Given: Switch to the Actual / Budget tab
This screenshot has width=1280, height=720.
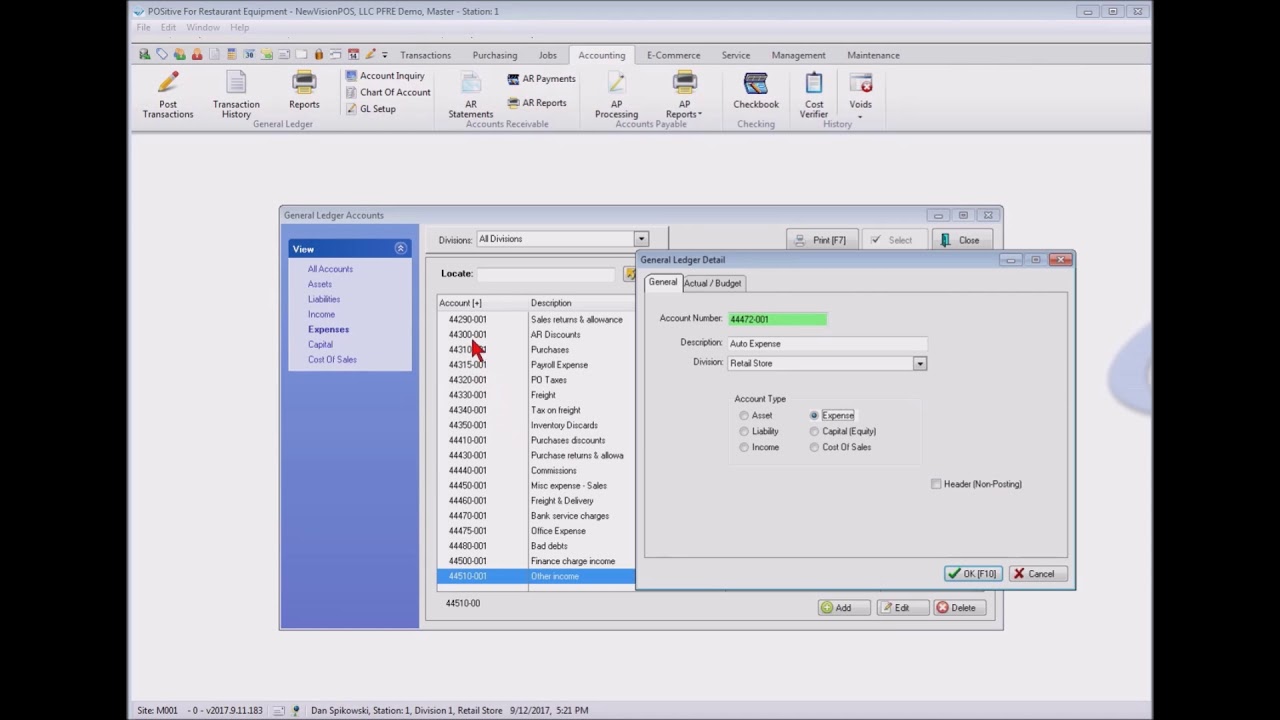Looking at the screenshot, I should pyautogui.click(x=713, y=284).
